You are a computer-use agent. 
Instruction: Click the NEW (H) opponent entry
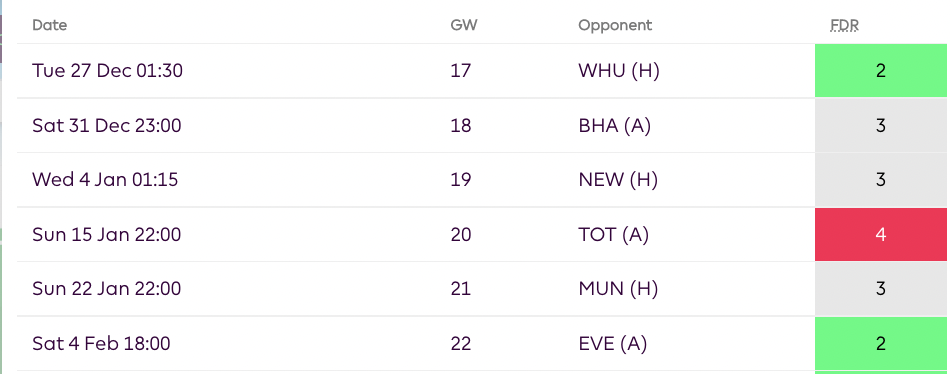coord(618,180)
